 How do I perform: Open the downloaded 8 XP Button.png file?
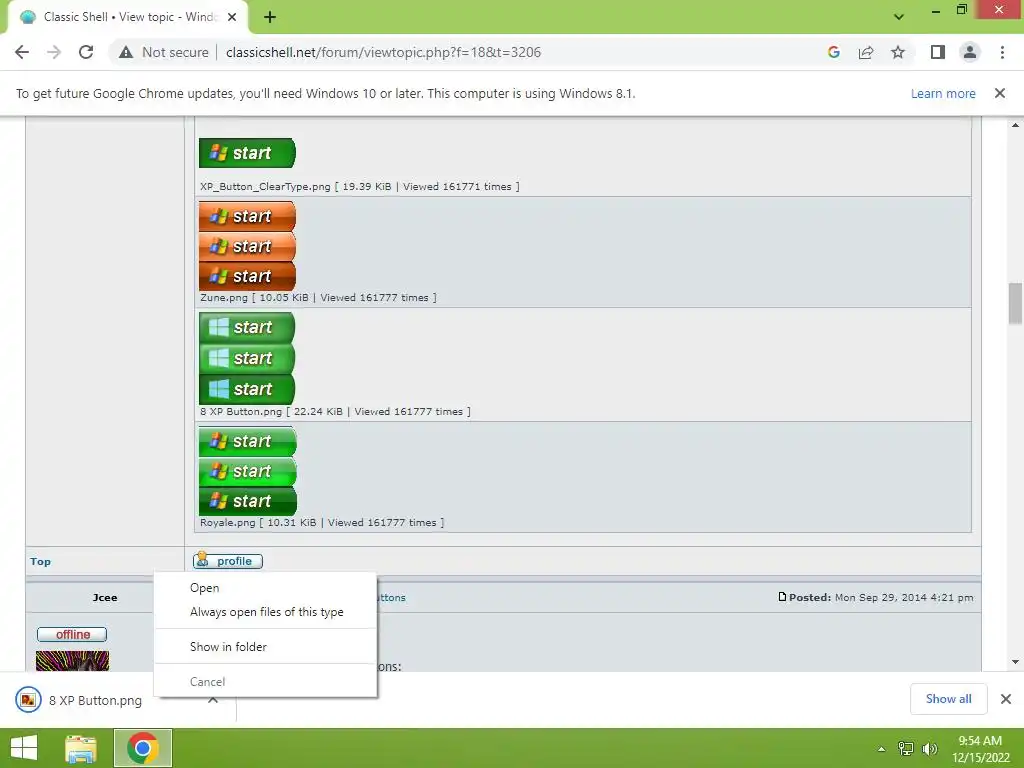(x=95, y=701)
